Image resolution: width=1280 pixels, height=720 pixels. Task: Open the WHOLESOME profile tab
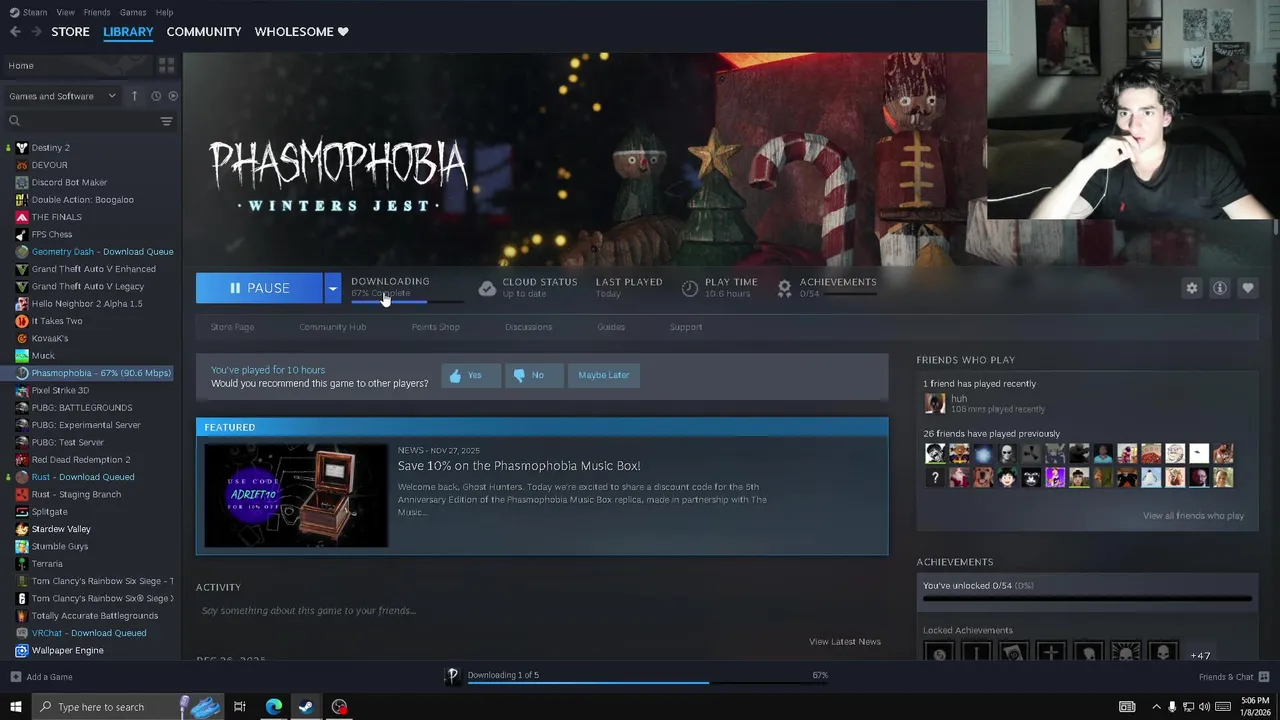tap(301, 32)
